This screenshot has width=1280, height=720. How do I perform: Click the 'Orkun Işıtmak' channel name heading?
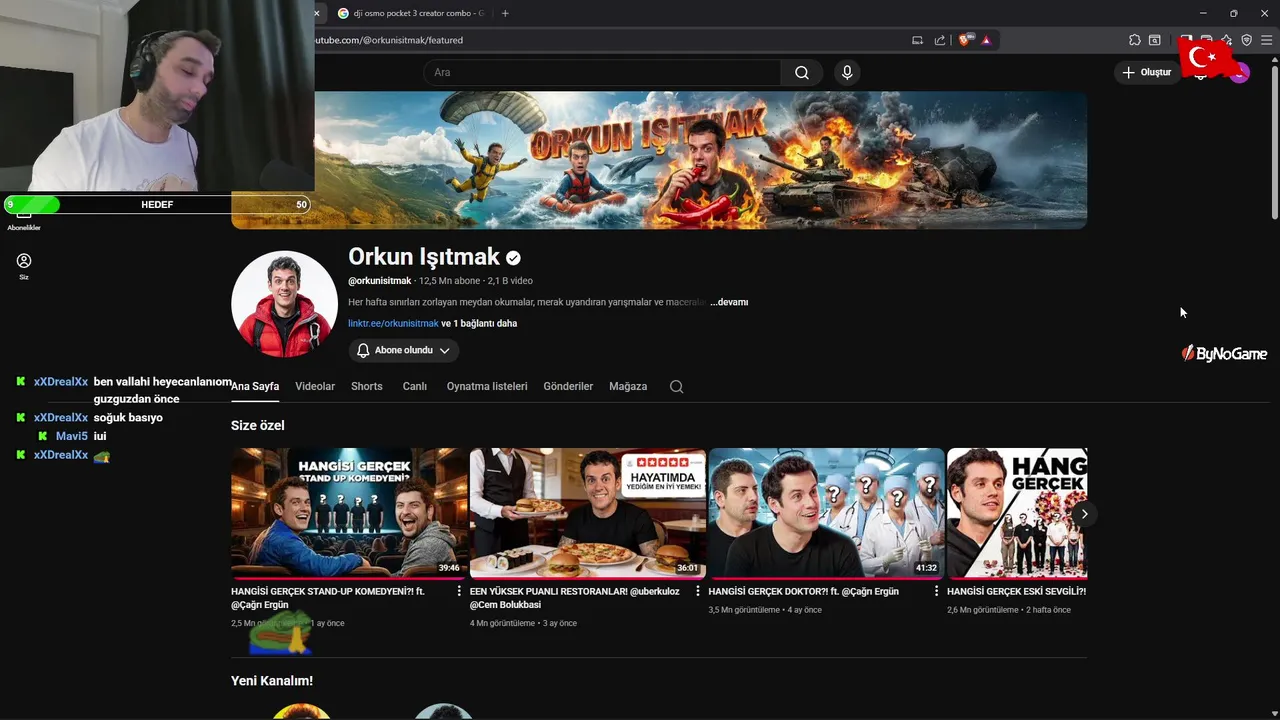coord(423,256)
